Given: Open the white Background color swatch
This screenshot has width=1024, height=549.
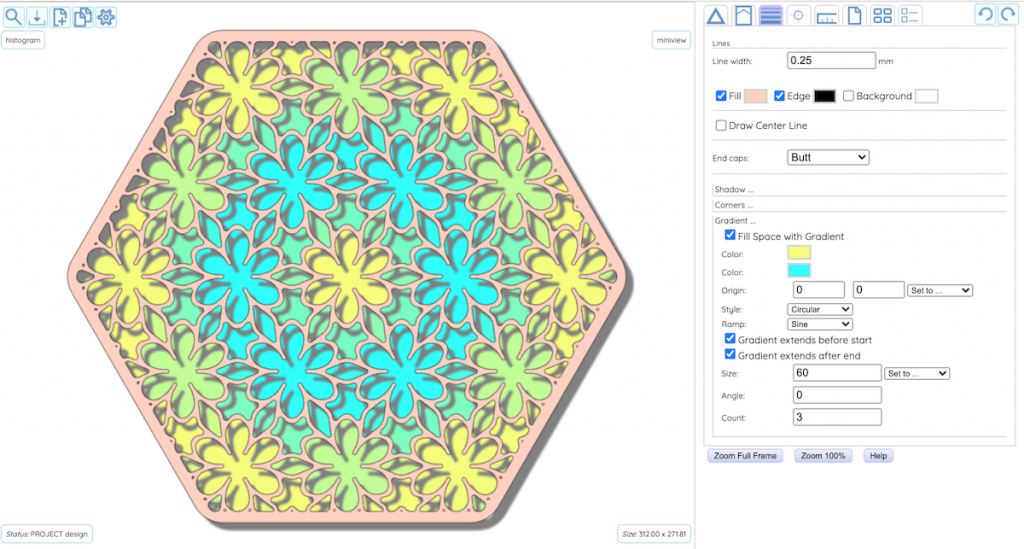Looking at the screenshot, I should pos(926,96).
